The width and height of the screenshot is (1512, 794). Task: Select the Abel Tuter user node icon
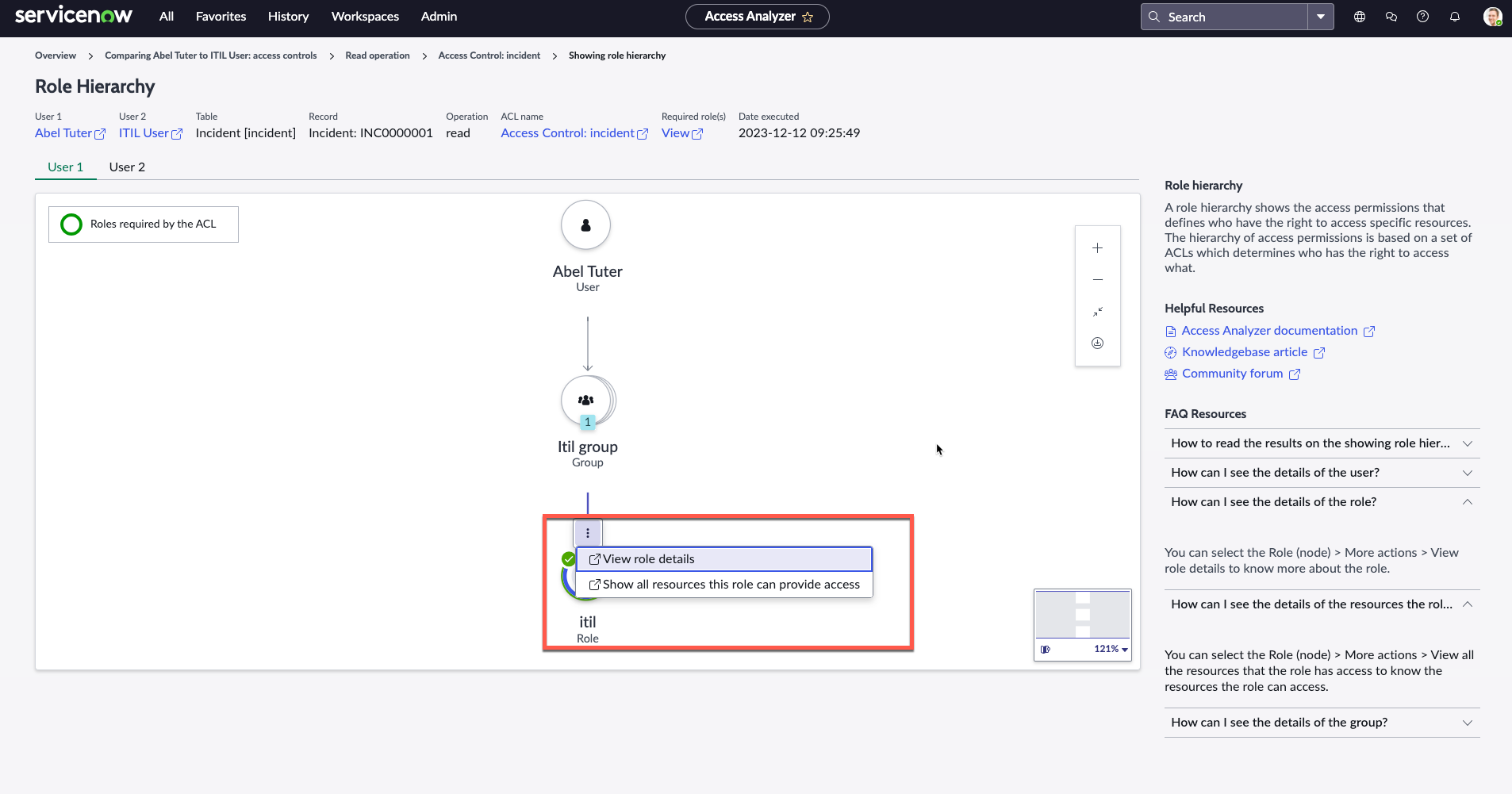click(x=586, y=225)
